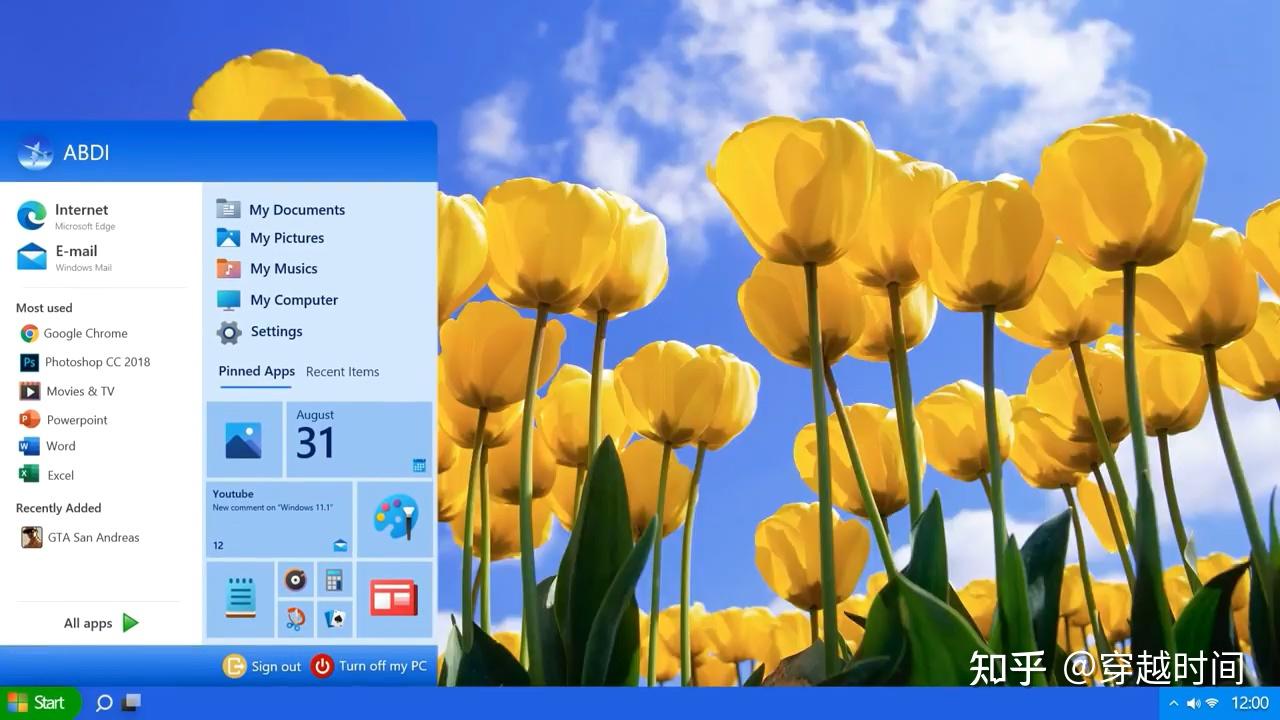Expand All apps list with green arrow
The image size is (1280, 720).
101,623
